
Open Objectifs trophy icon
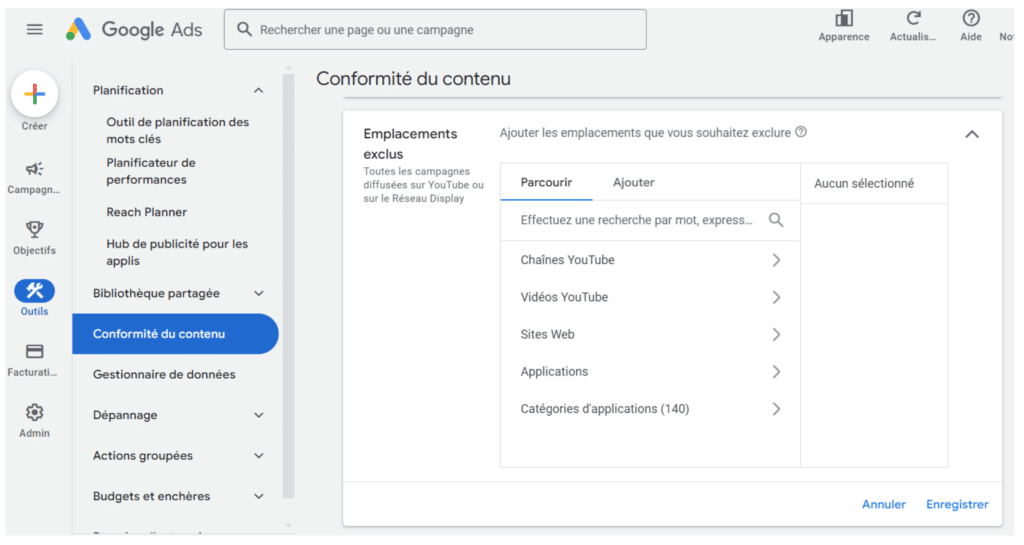pyautogui.click(x=35, y=230)
